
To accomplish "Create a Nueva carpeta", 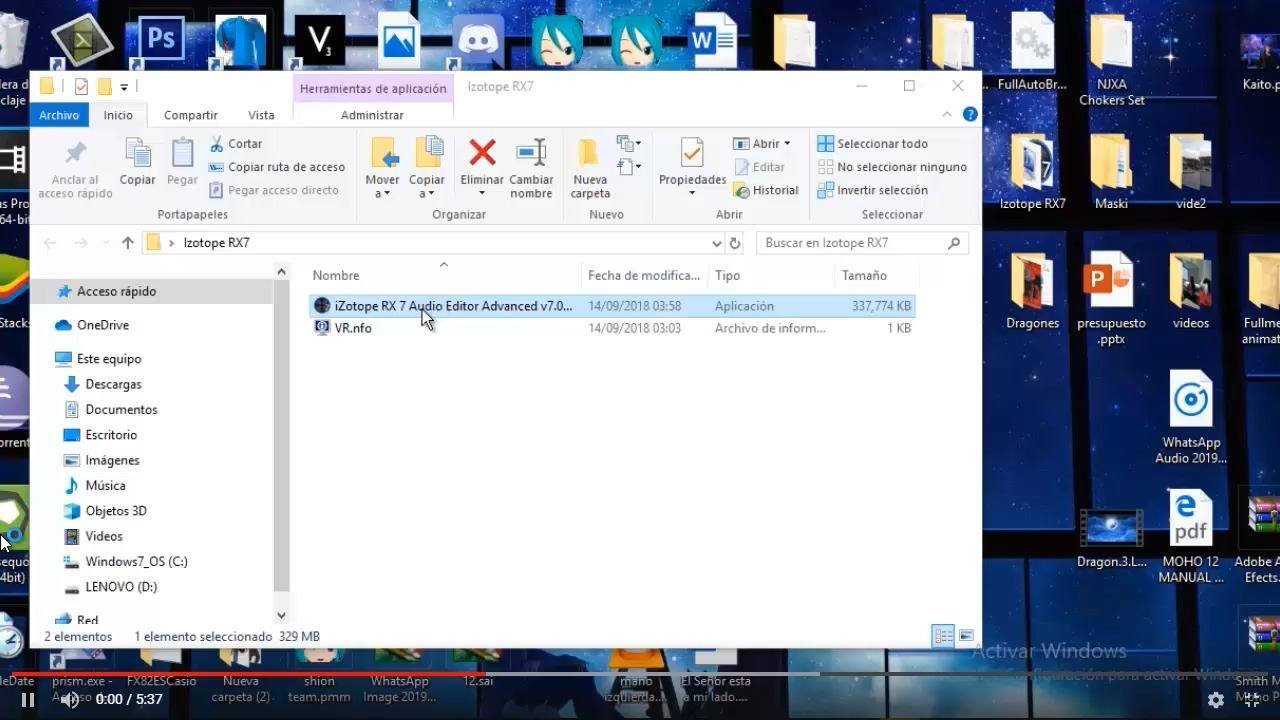I will (x=590, y=166).
